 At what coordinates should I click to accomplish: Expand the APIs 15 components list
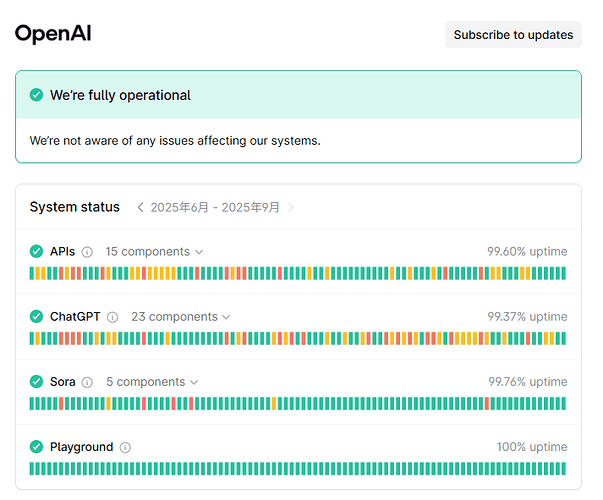click(154, 252)
